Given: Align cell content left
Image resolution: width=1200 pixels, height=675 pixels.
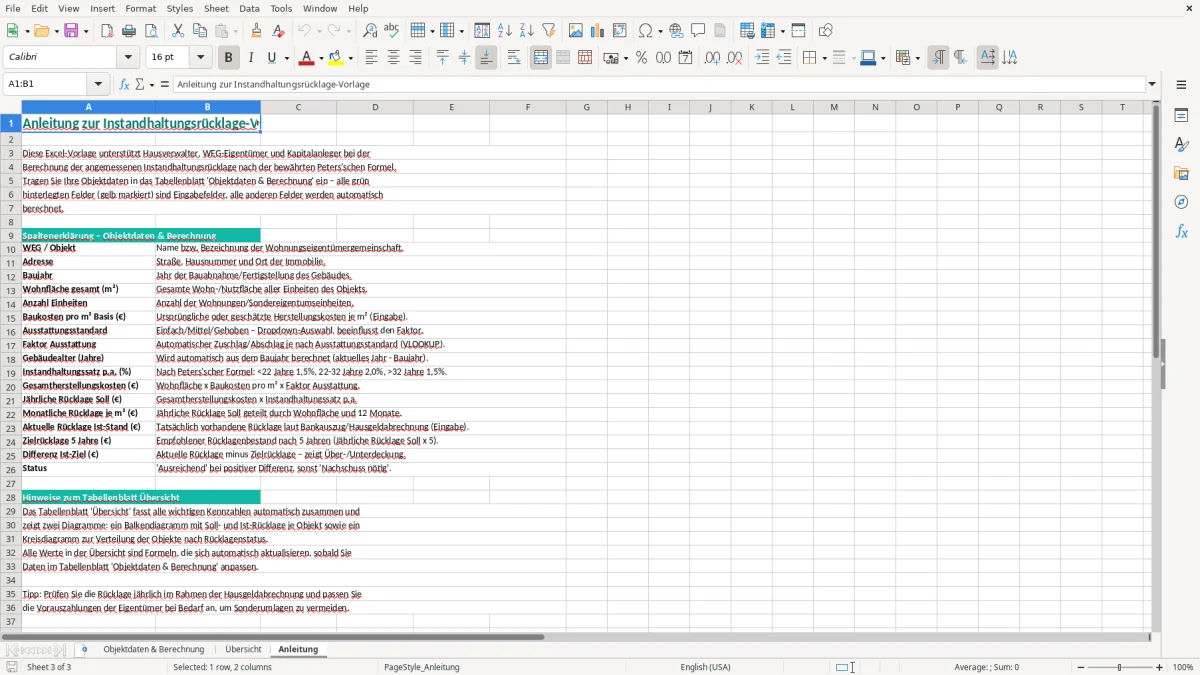Looking at the screenshot, I should 371,58.
